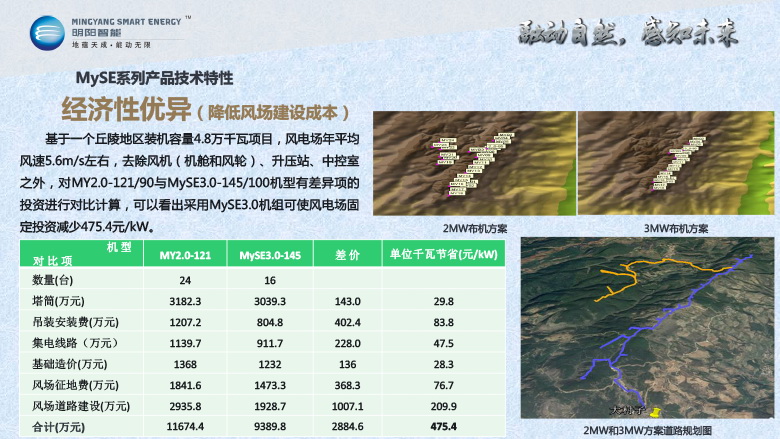Click row label '数量(台)'

(x=53, y=280)
